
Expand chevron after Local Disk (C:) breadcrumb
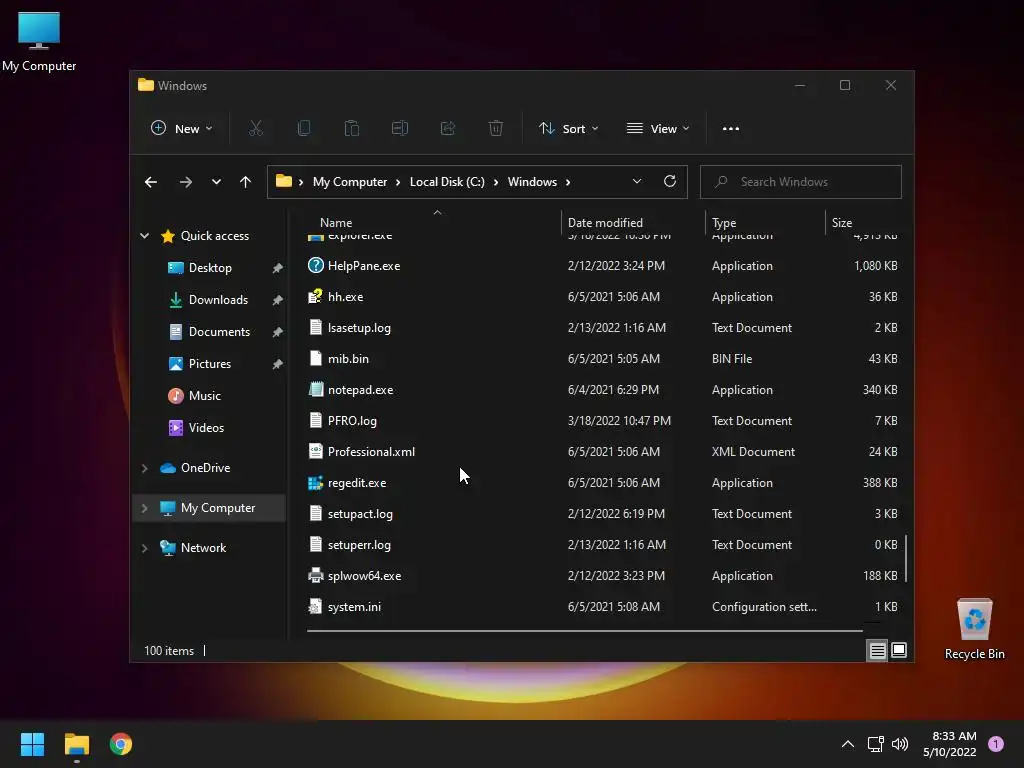pyautogui.click(x=496, y=182)
